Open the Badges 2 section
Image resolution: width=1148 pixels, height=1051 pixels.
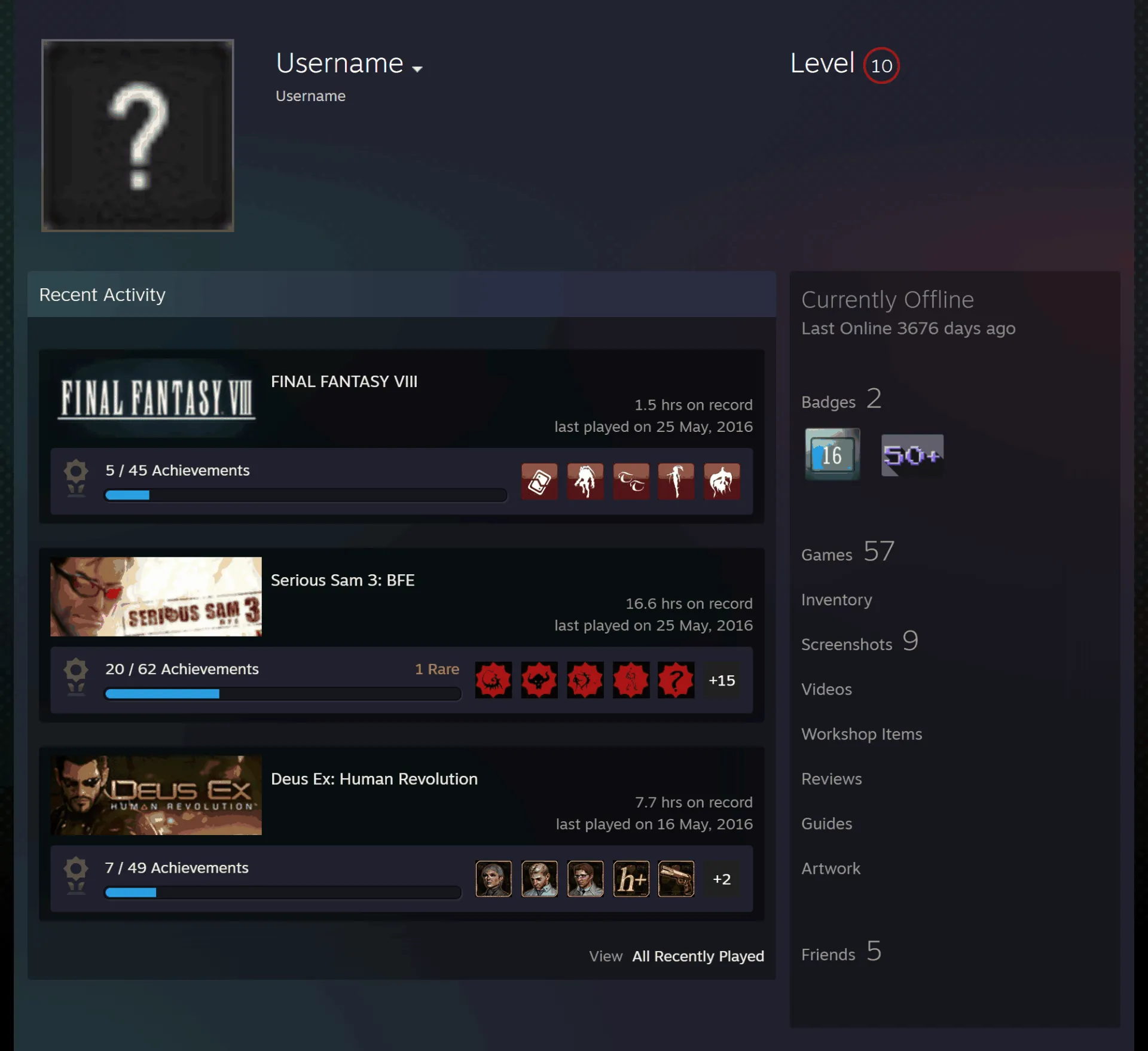[841, 399]
